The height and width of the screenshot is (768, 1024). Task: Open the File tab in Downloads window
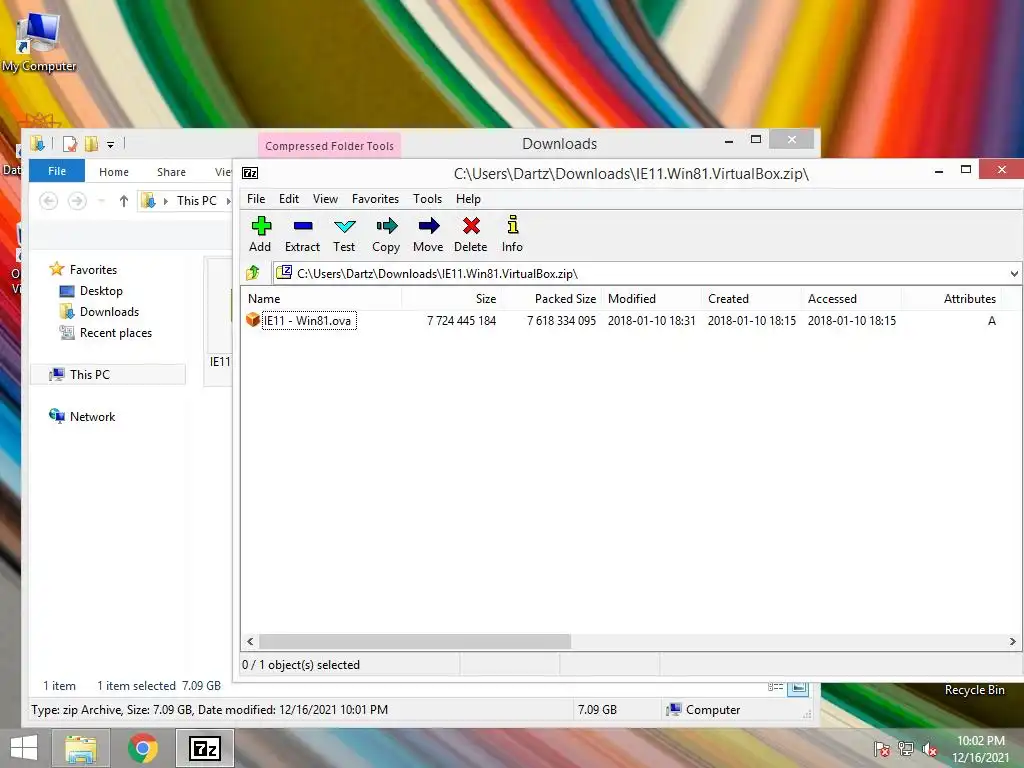coord(57,171)
